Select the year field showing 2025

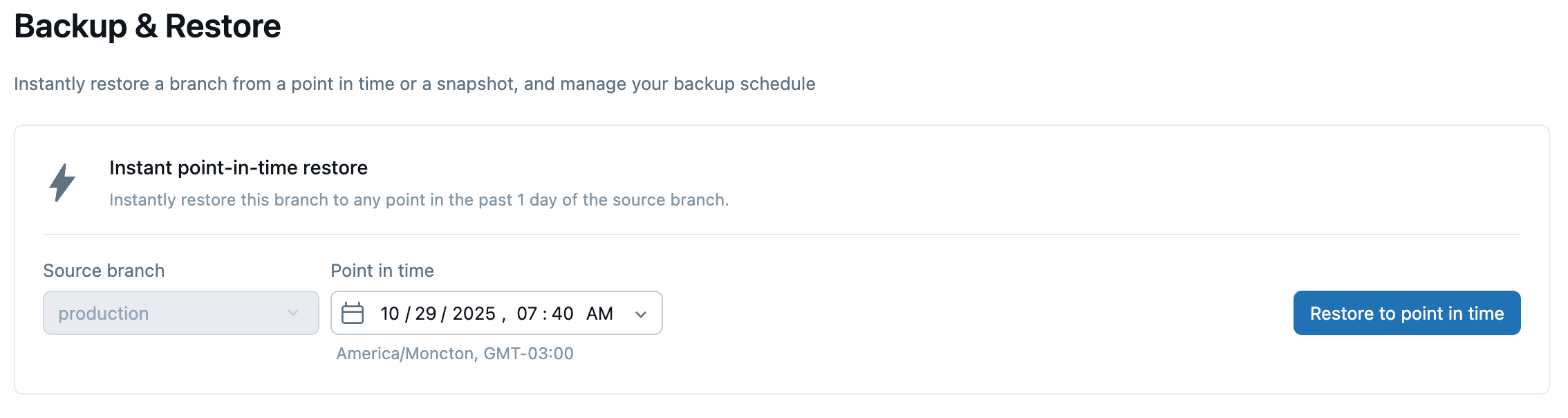point(474,313)
